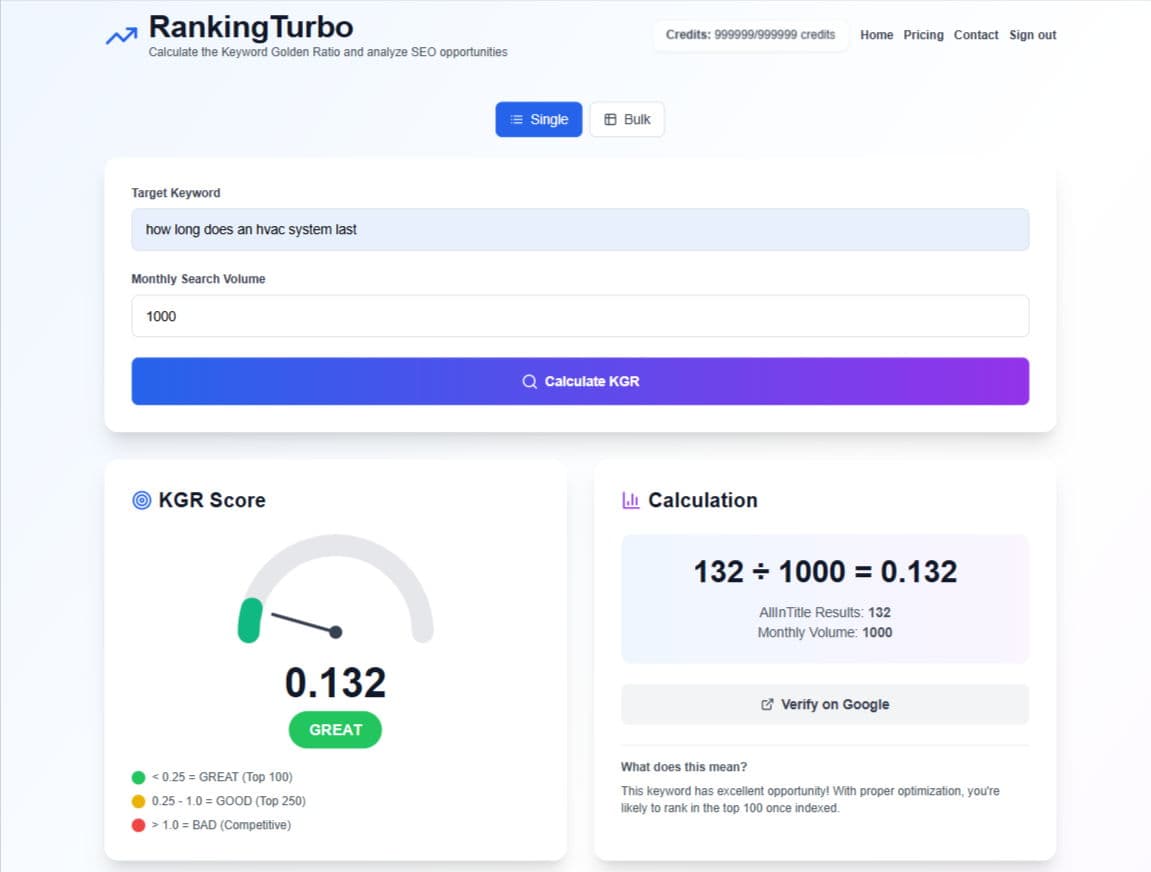The height and width of the screenshot is (872, 1151).
Task: Click the green GREAT status badge
Action: tap(335, 730)
